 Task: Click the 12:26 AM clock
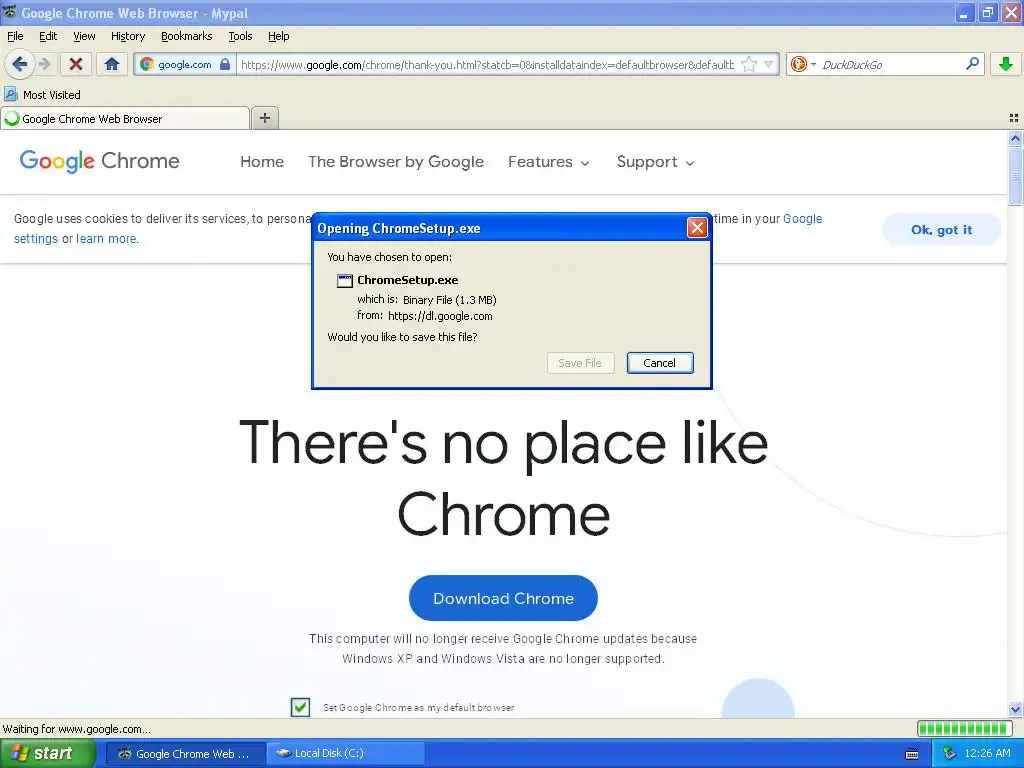coord(987,753)
